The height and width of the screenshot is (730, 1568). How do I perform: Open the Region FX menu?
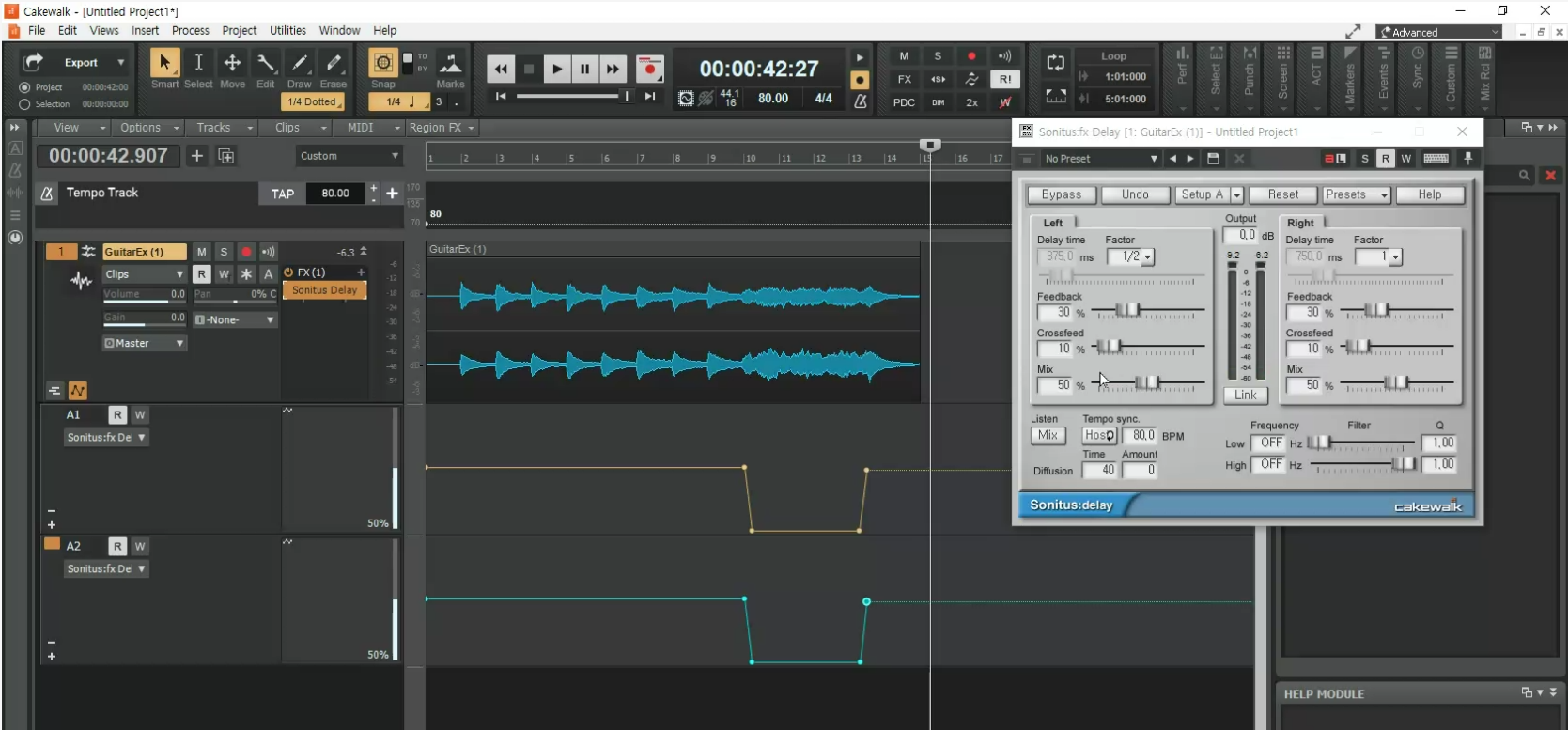pos(442,128)
